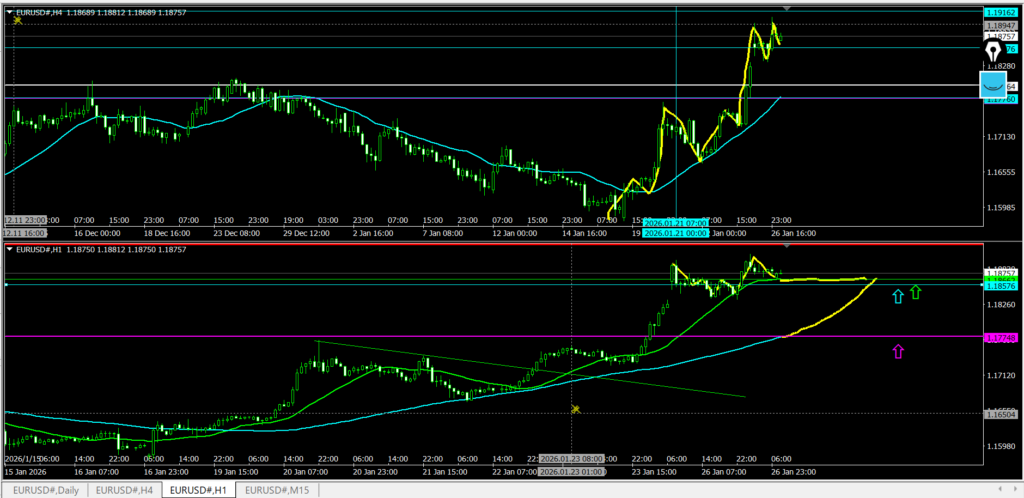Select the active EURUSD#,H1 tab
The image size is (1024, 498).
pyautogui.click(x=201, y=490)
